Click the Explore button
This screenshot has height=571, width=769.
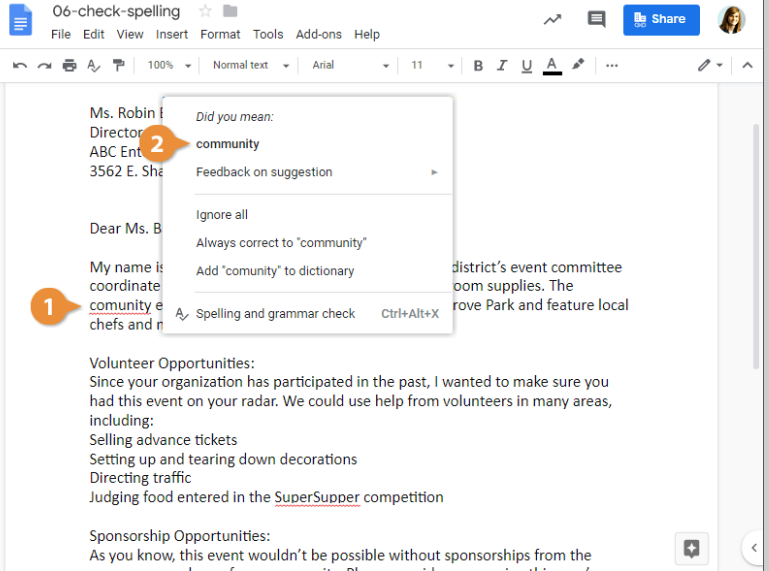click(691, 548)
